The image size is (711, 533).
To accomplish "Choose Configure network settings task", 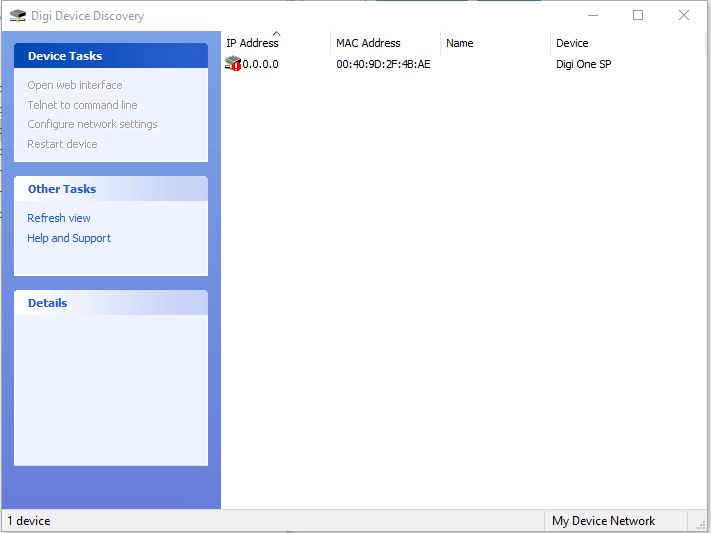I will [92, 124].
